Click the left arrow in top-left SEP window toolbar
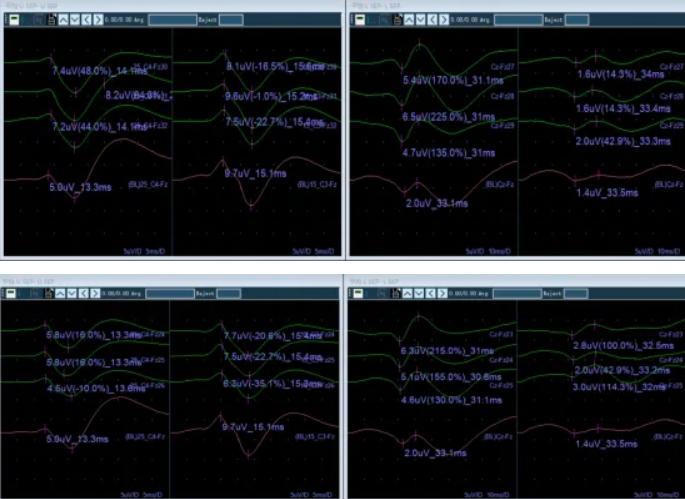 [86, 20]
